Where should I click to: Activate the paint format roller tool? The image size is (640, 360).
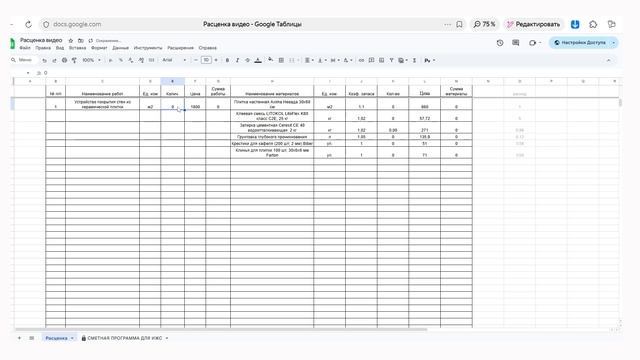74,60
